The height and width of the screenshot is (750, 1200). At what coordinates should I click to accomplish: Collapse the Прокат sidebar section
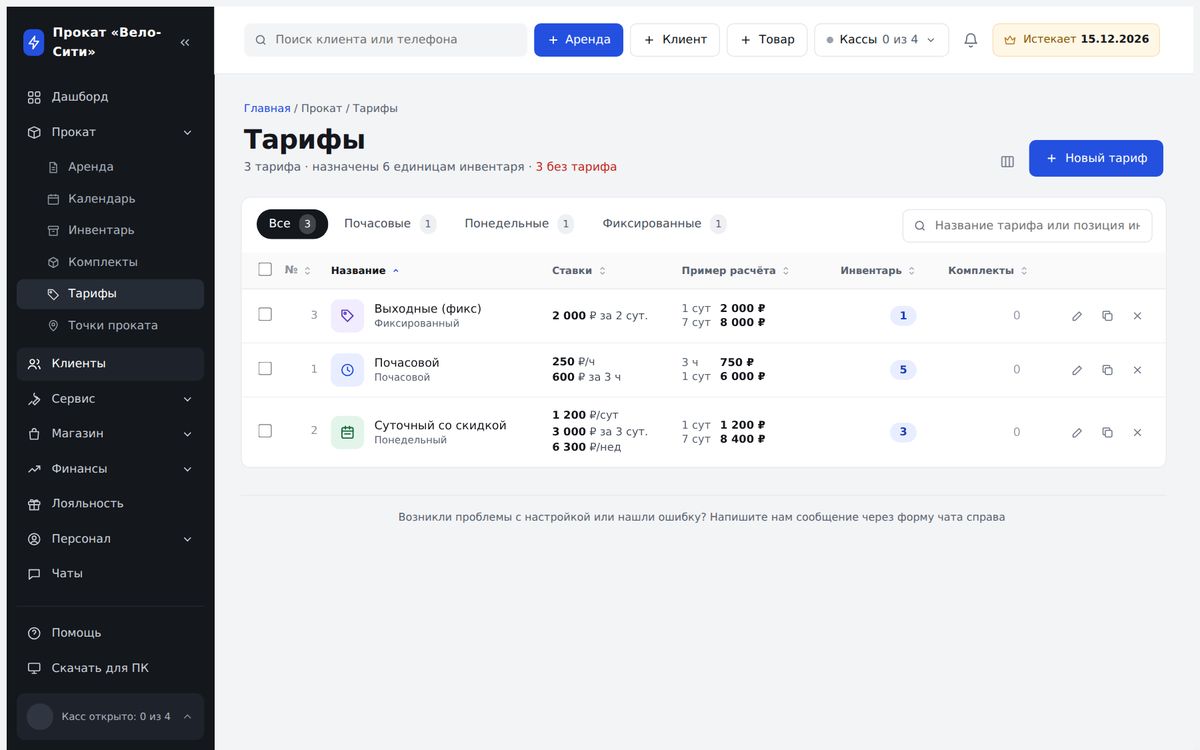[110, 132]
